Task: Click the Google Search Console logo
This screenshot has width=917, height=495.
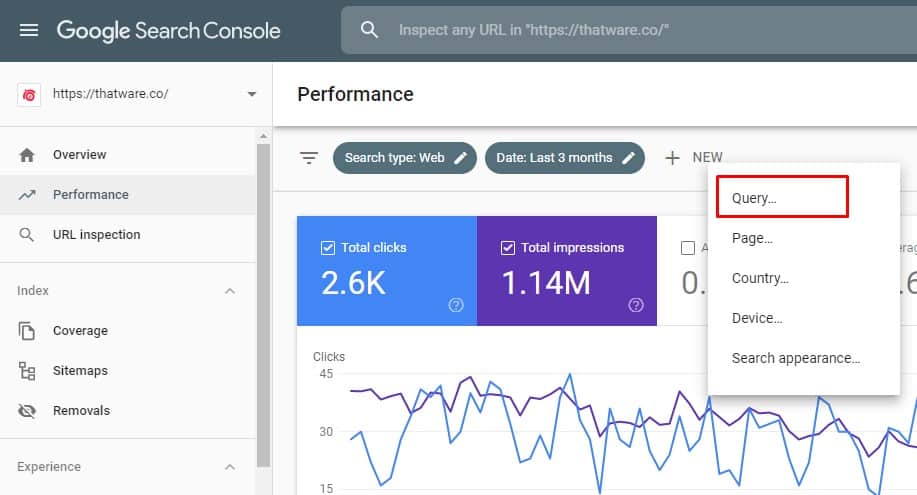Action: tap(168, 30)
